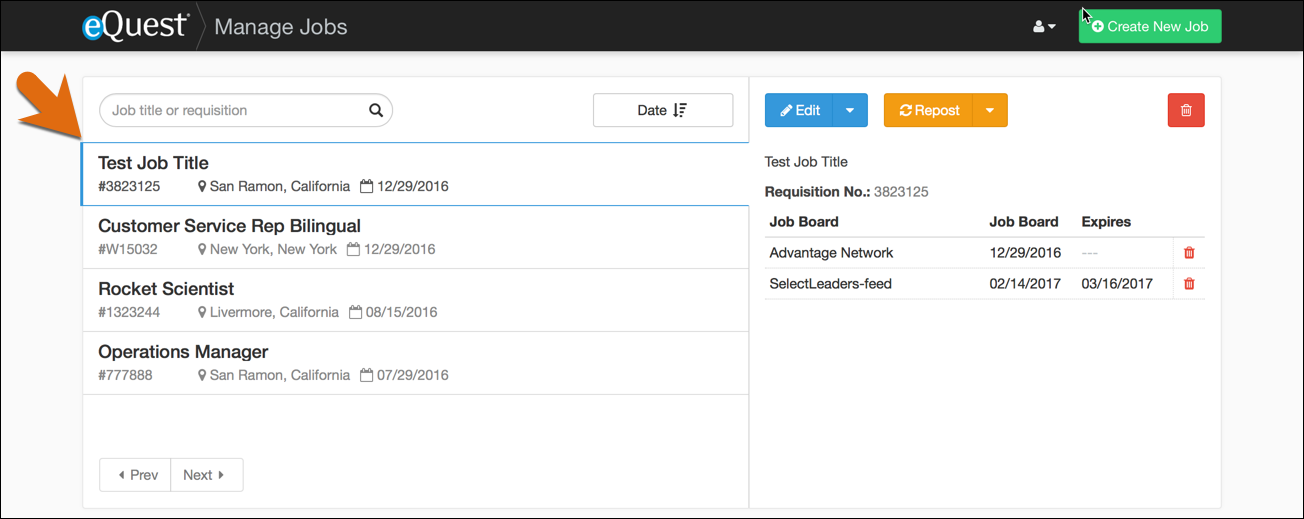Open the user account menu

point(1044,27)
